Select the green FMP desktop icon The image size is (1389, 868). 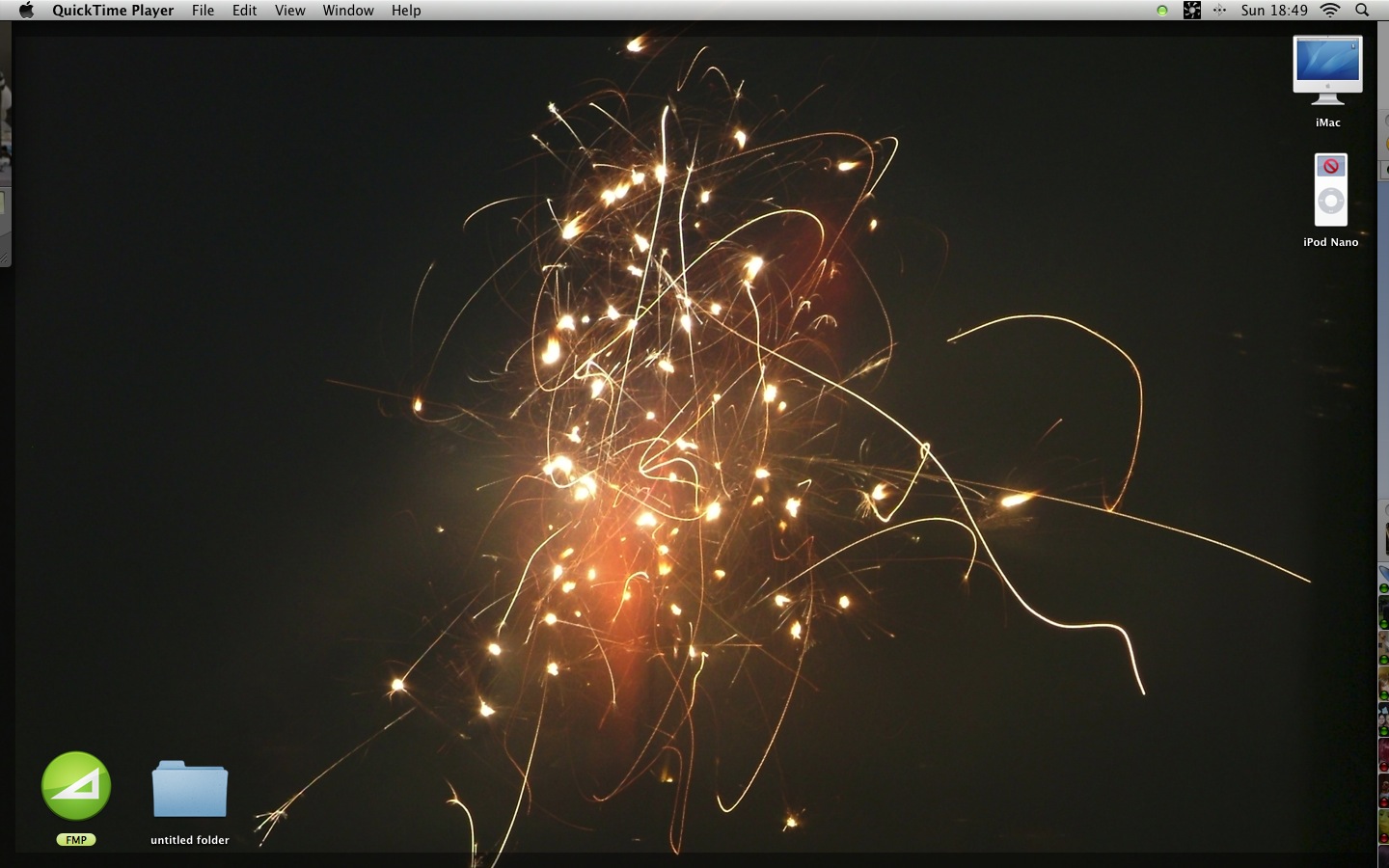click(76, 786)
